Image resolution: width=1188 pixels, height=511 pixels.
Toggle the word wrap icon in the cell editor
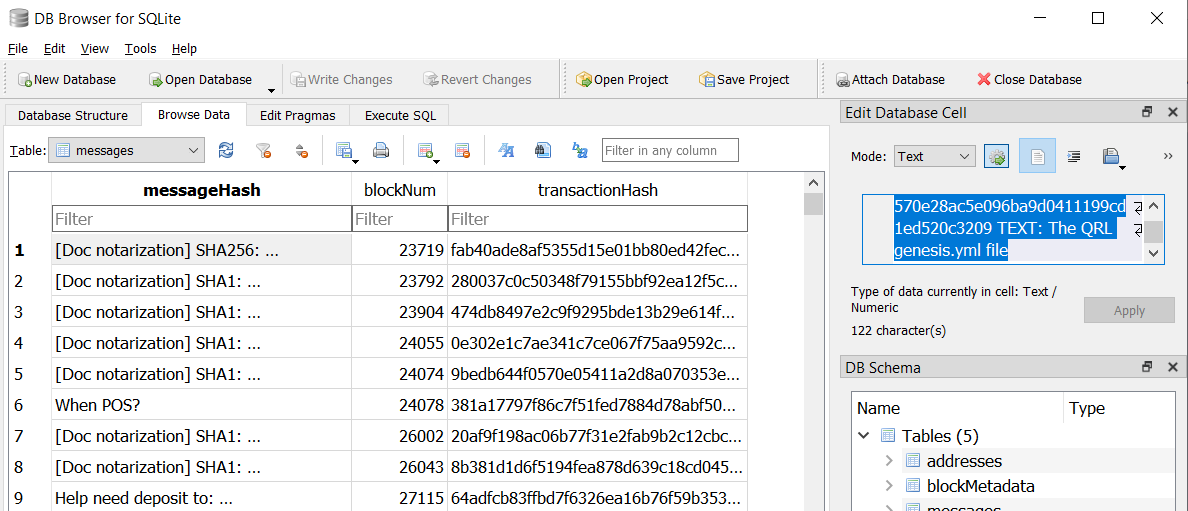(1074, 156)
